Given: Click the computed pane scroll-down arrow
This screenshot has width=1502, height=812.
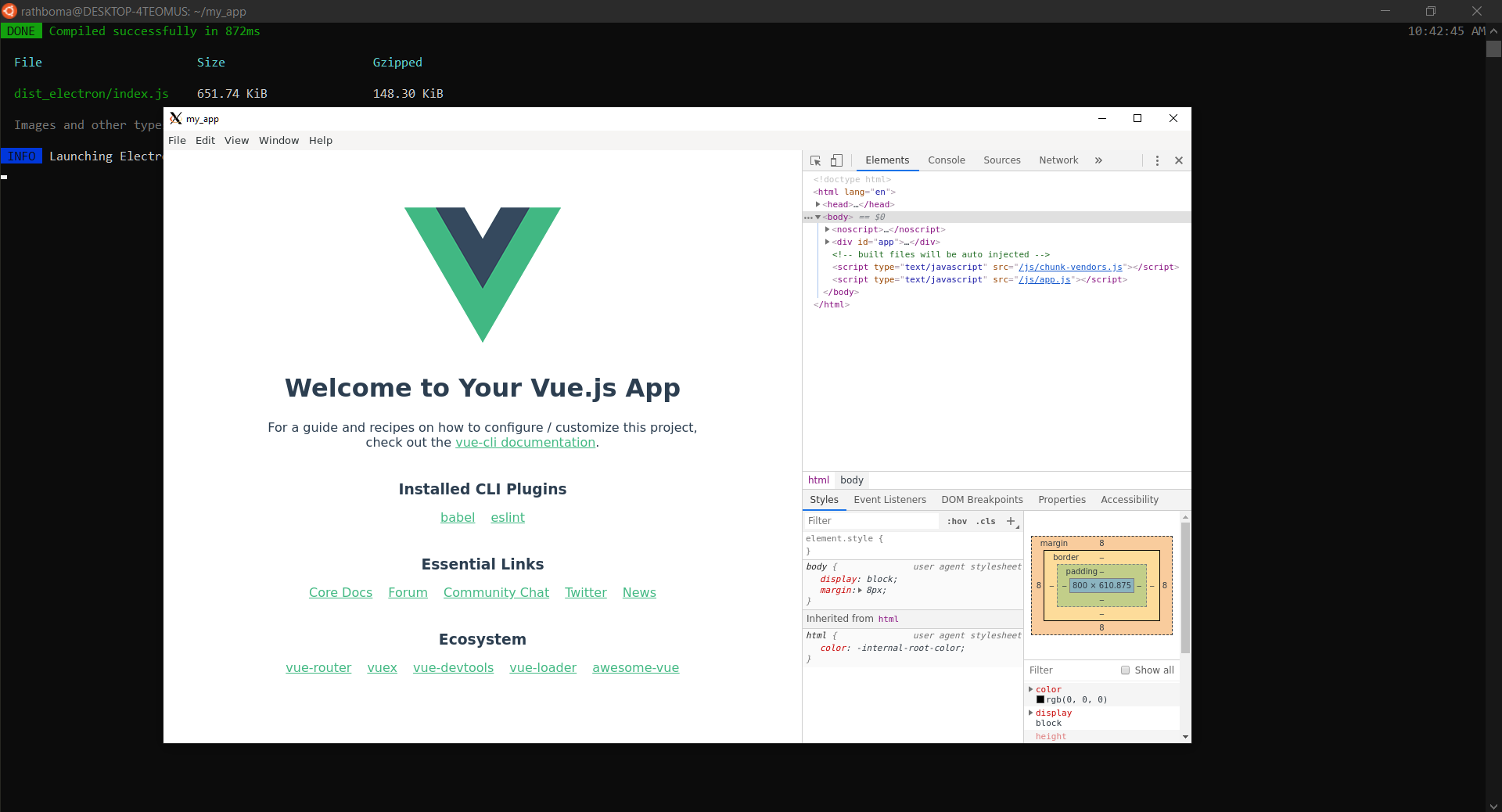Looking at the screenshot, I should pyautogui.click(x=1185, y=737).
